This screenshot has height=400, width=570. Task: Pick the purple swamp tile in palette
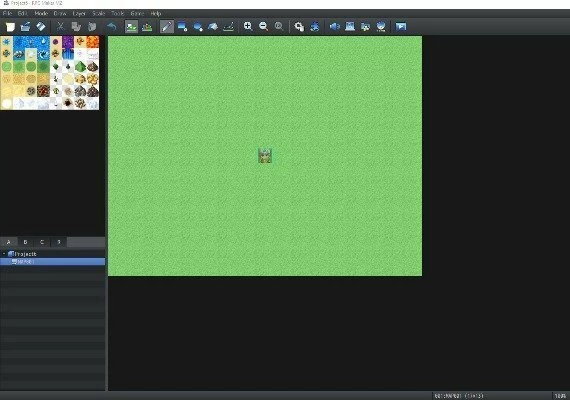pyautogui.click(x=68, y=42)
